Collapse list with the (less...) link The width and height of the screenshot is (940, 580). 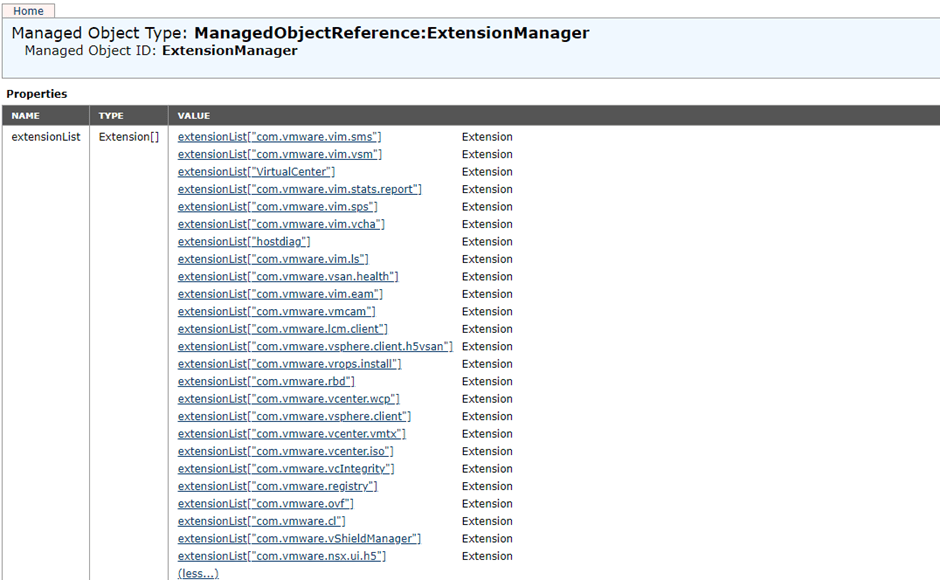198,573
